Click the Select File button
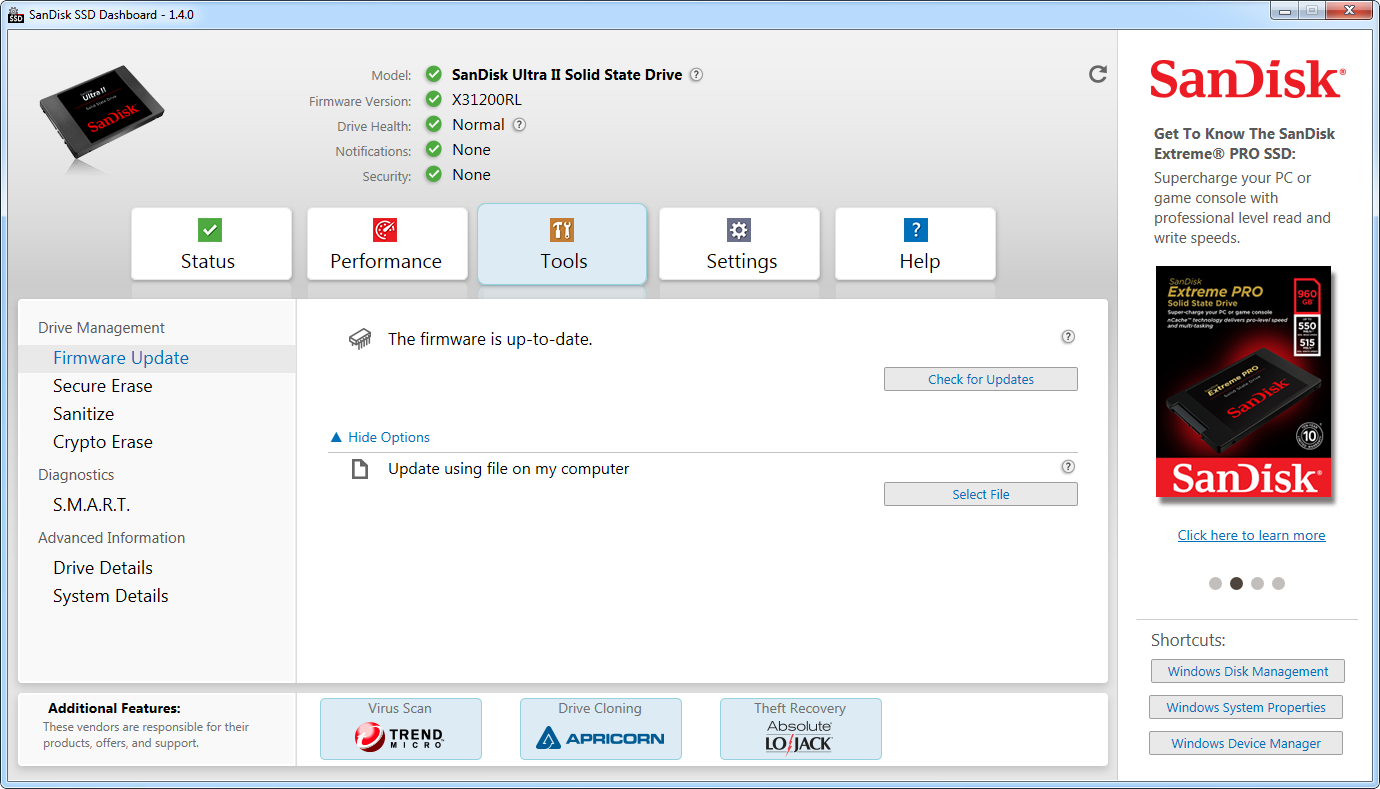 click(981, 494)
